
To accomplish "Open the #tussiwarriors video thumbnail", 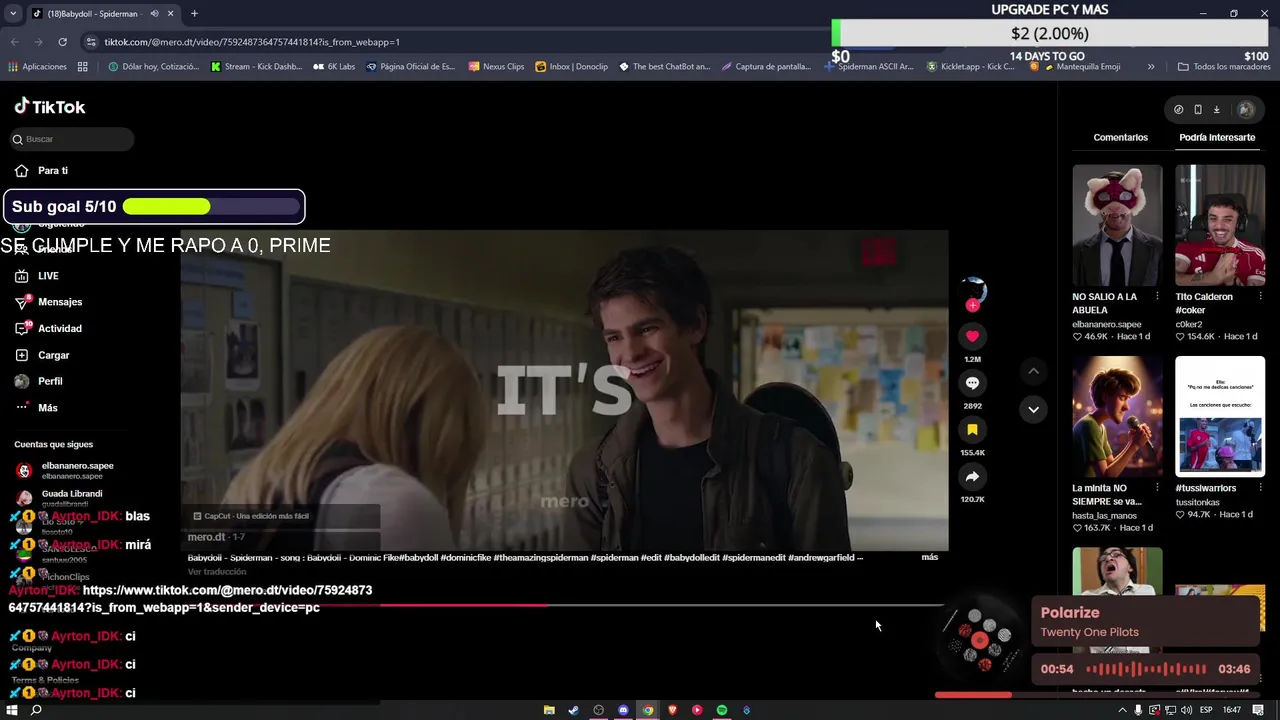I will tap(1220, 416).
